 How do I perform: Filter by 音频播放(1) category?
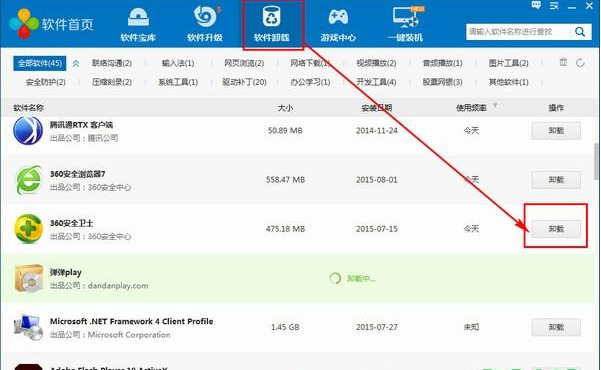click(x=442, y=63)
